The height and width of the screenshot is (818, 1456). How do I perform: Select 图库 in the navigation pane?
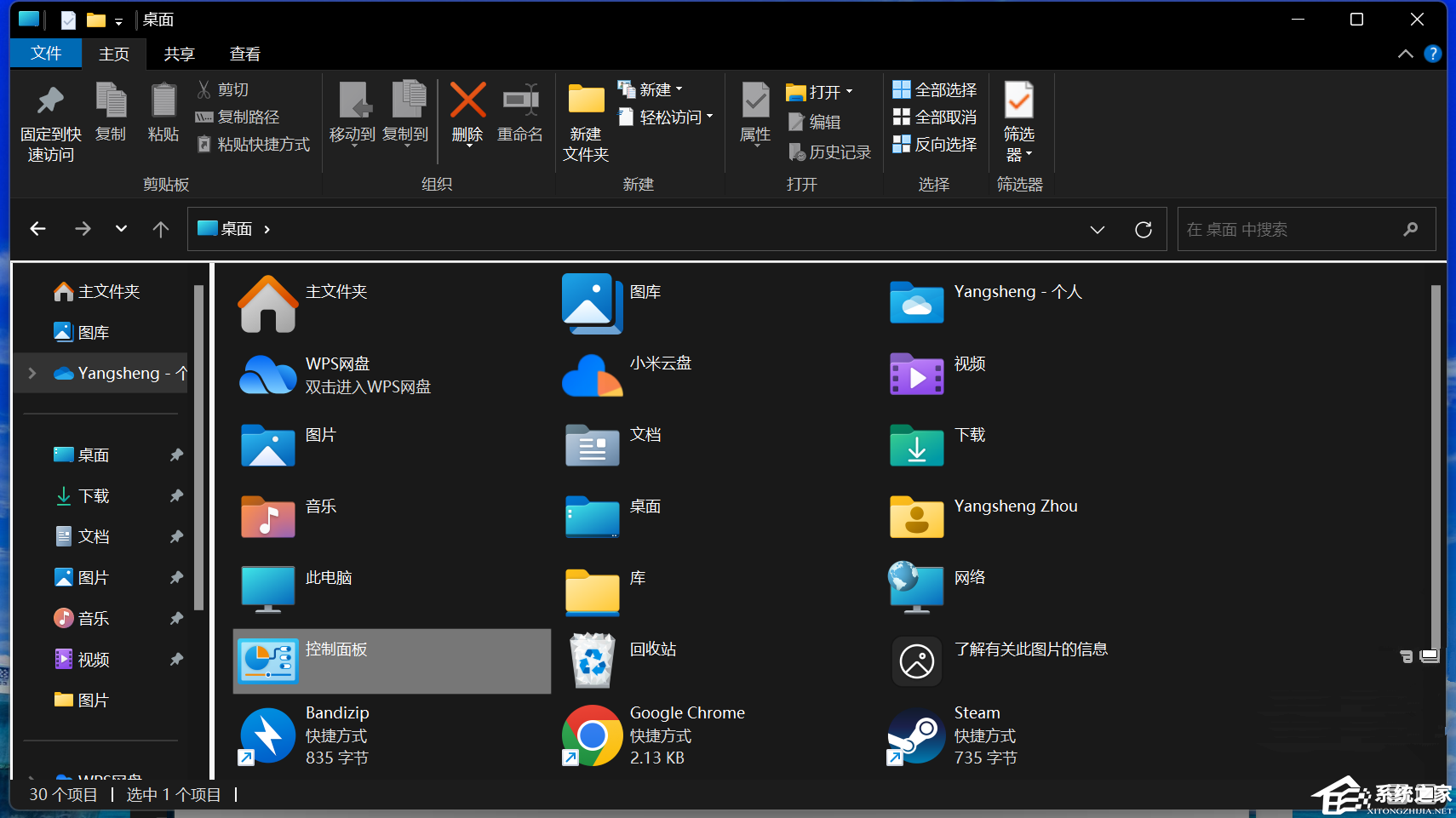click(x=81, y=332)
